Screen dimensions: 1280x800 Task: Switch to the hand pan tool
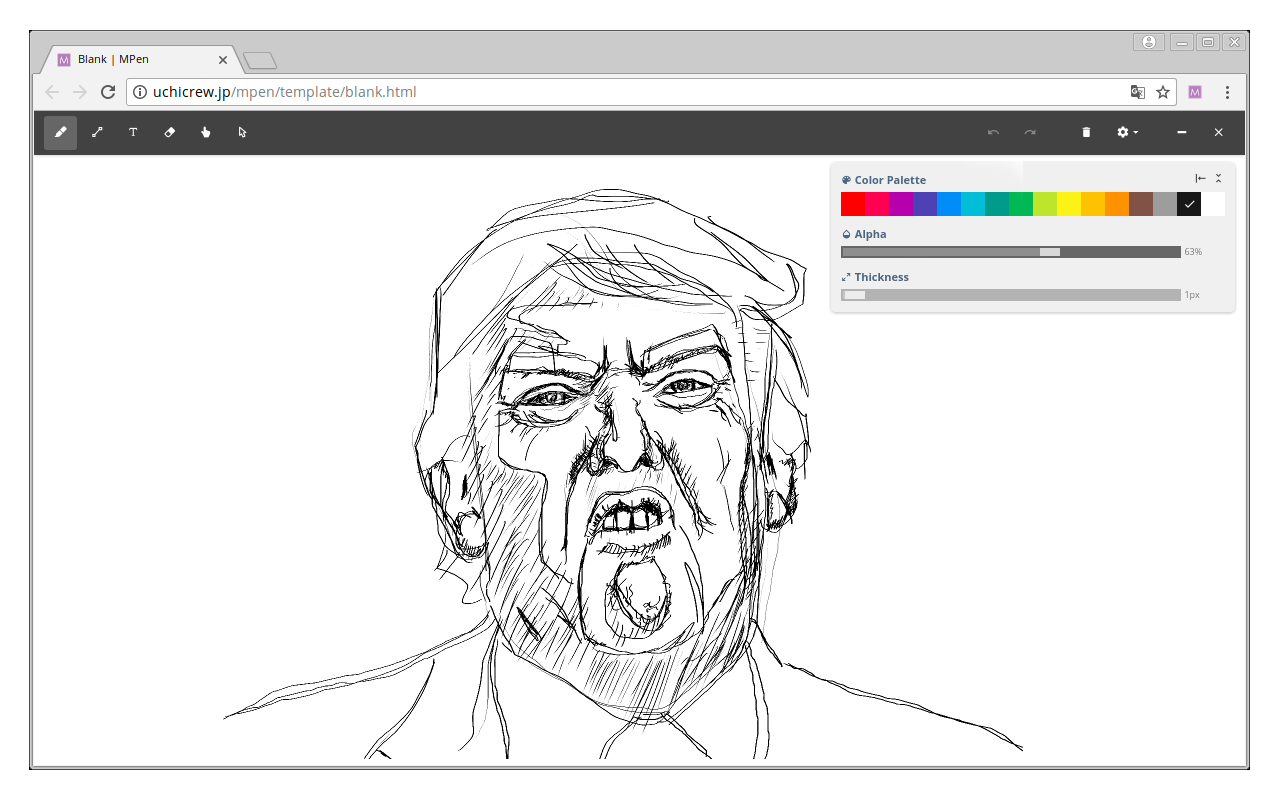(206, 132)
